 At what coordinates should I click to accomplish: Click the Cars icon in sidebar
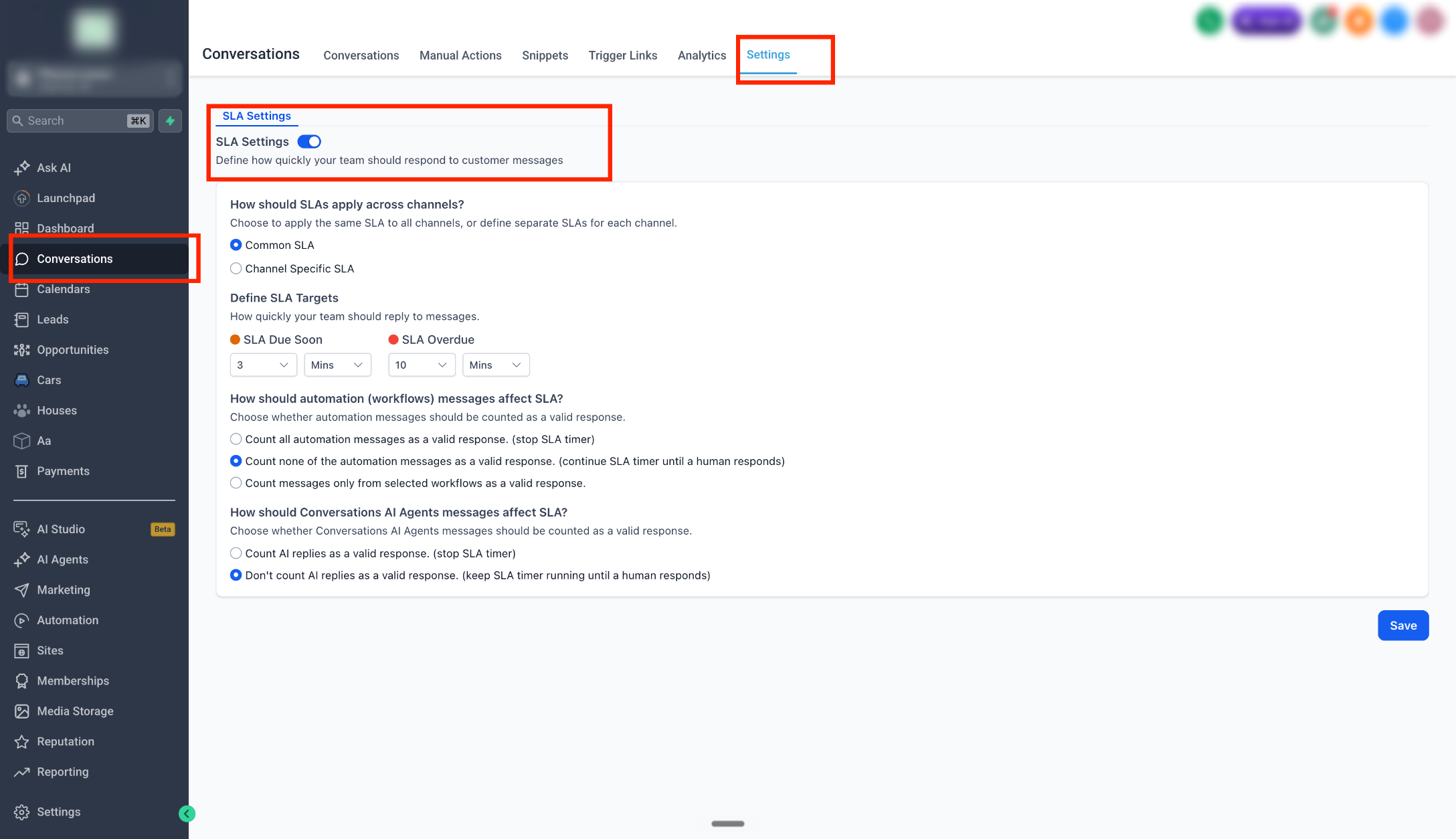pyautogui.click(x=21, y=380)
